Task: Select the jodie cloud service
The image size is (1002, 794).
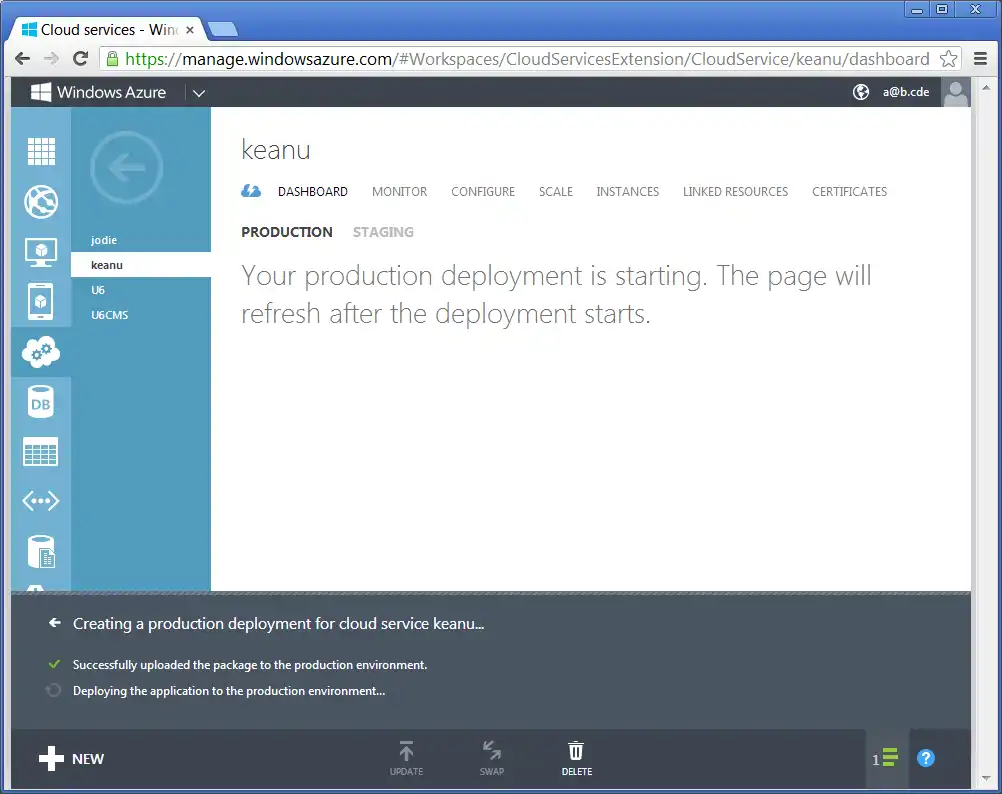Action: click(x=141, y=240)
